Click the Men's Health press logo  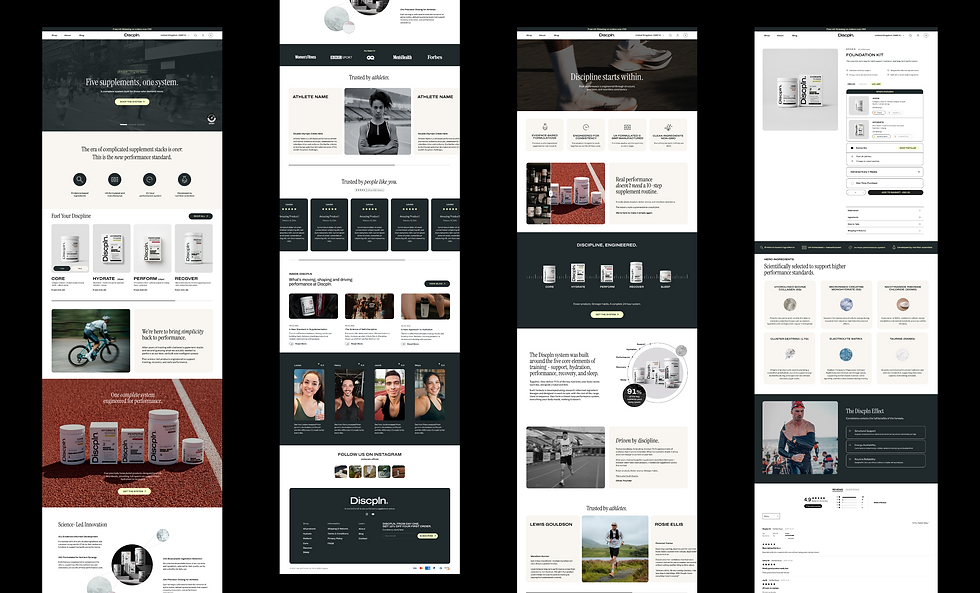(402, 57)
